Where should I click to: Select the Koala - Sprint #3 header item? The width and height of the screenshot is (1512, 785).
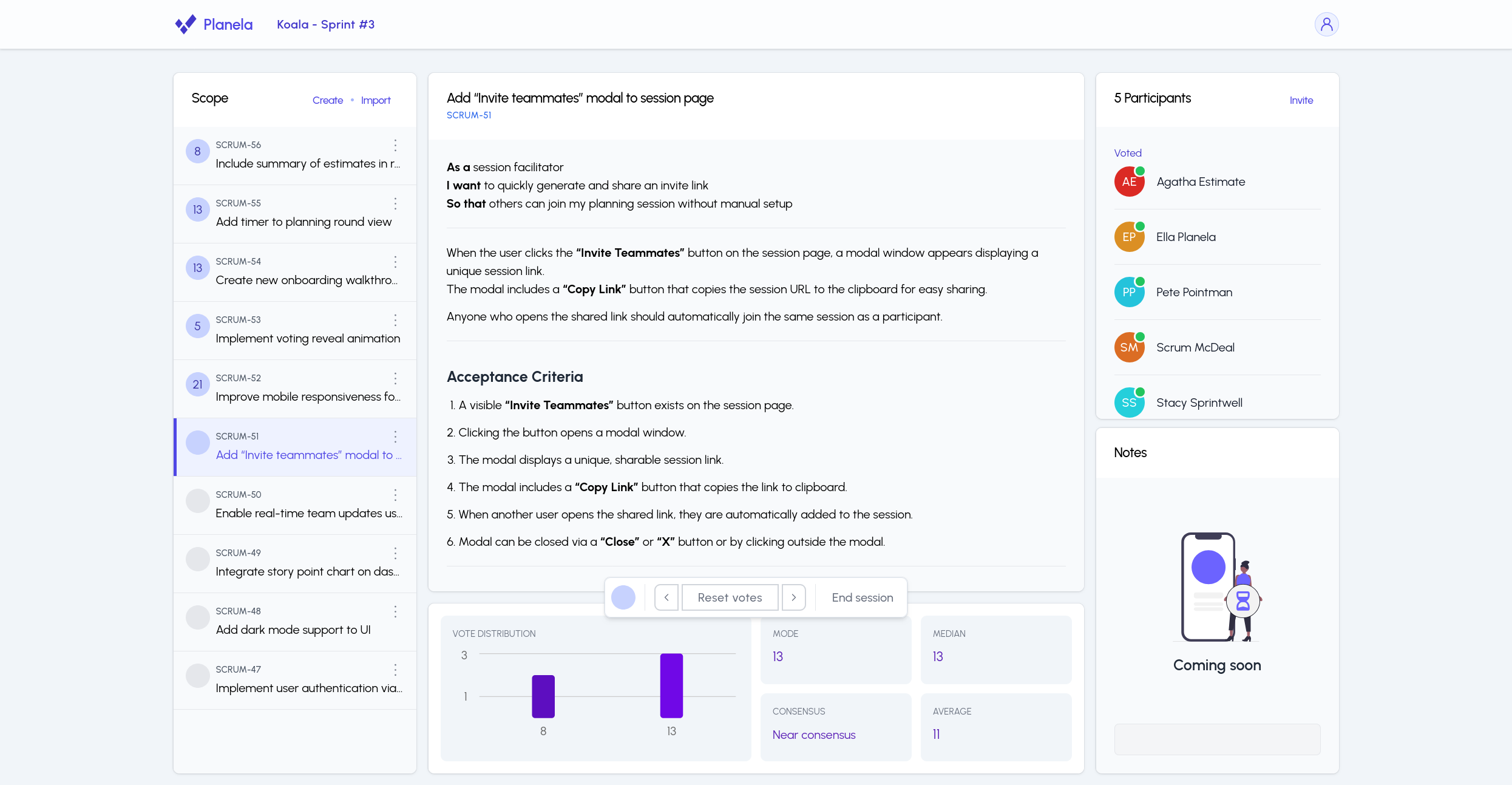(325, 24)
